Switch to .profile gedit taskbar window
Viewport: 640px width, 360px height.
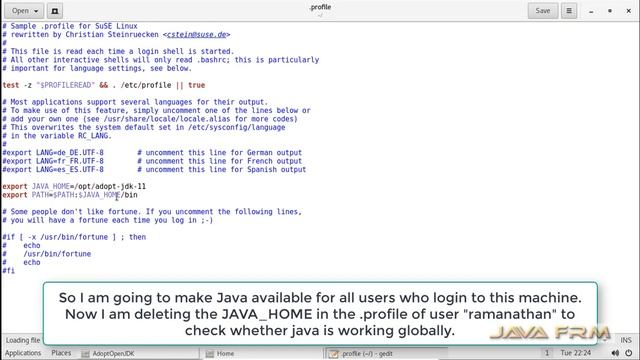click(x=386, y=353)
